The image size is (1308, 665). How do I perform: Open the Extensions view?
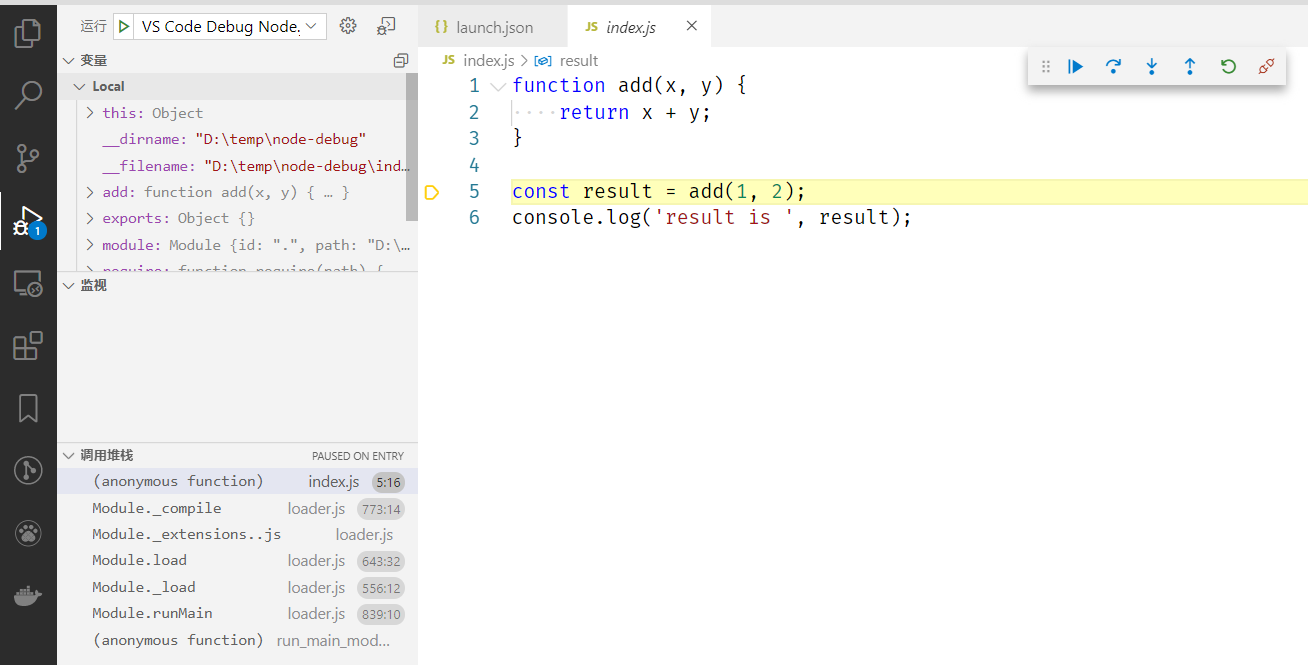click(27, 345)
